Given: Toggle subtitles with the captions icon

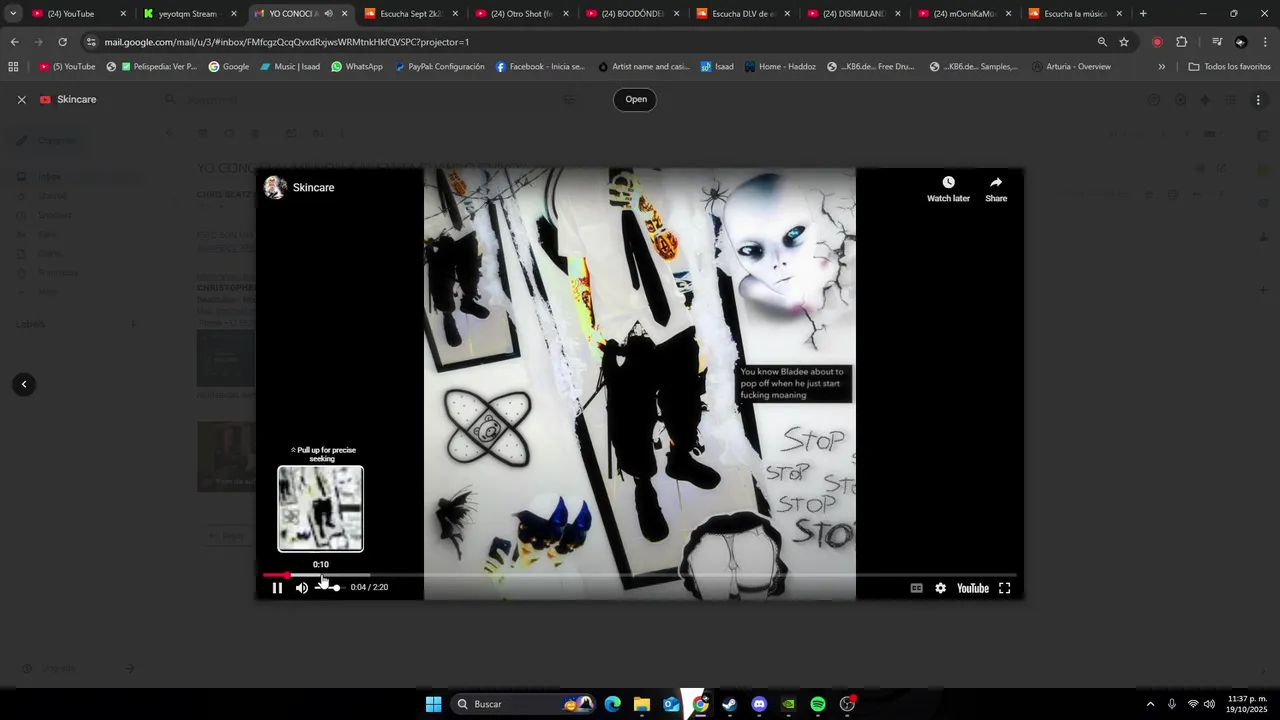Looking at the screenshot, I should pos(916,588).
